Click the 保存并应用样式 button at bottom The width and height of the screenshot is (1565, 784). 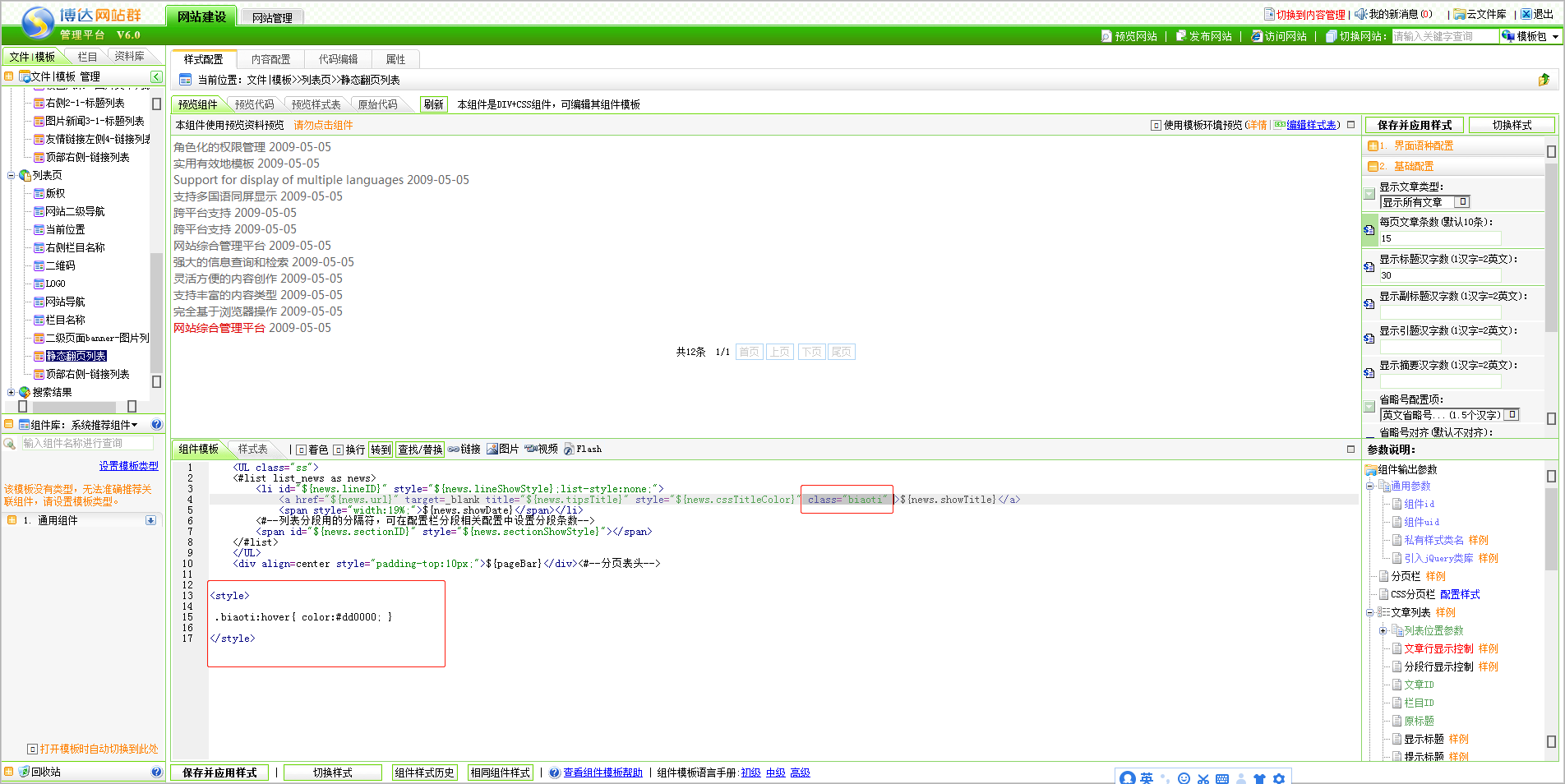(219, 772)
